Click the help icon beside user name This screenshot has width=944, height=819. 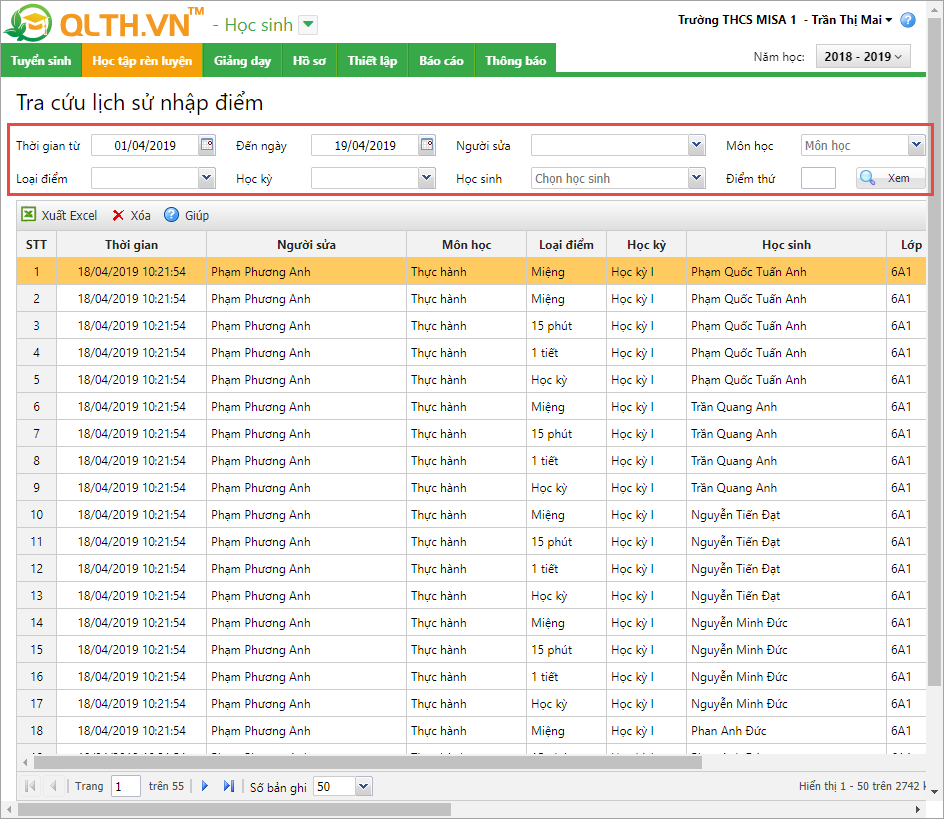(x=908, y=20)
